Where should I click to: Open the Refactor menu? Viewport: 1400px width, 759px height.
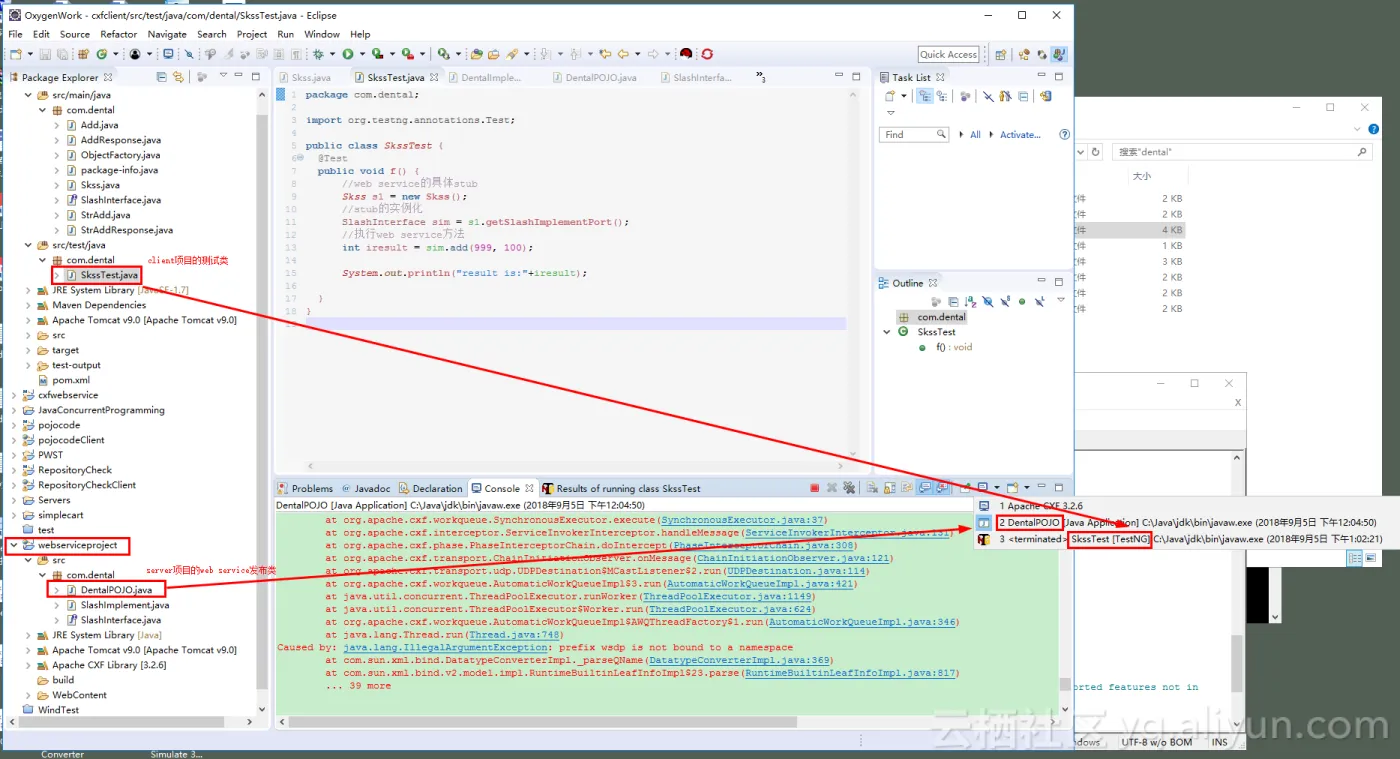point(118,34)
